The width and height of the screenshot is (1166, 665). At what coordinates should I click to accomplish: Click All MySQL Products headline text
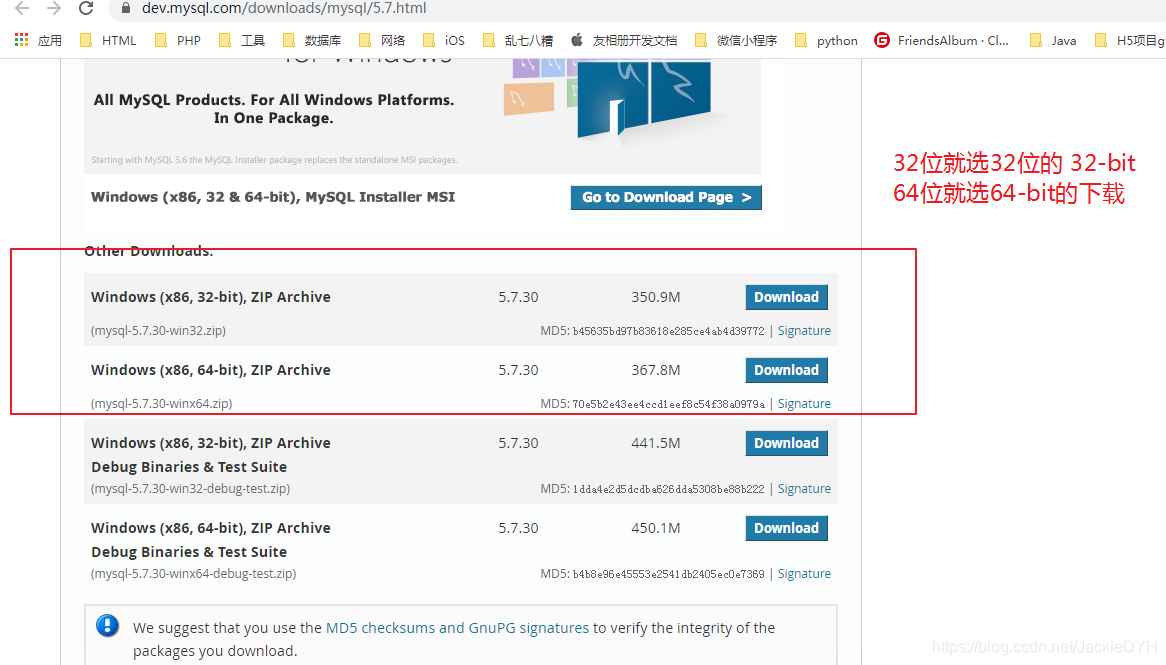(x=274, y=109)
